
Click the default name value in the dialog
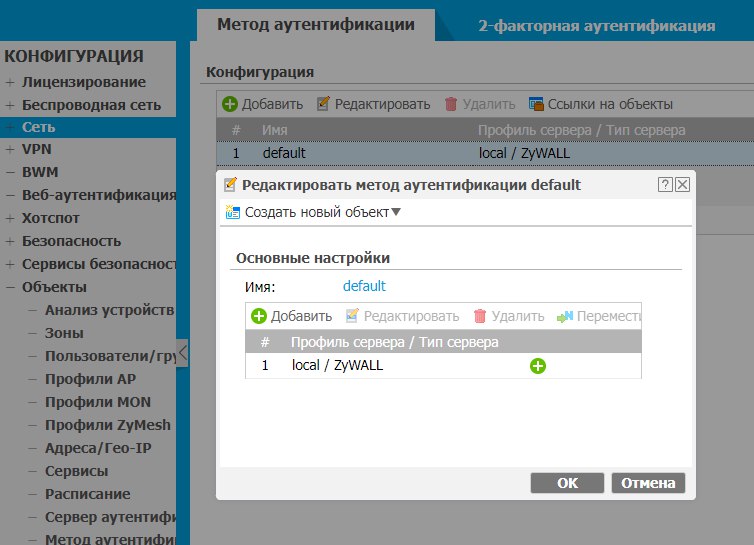[x=364, y=286]
